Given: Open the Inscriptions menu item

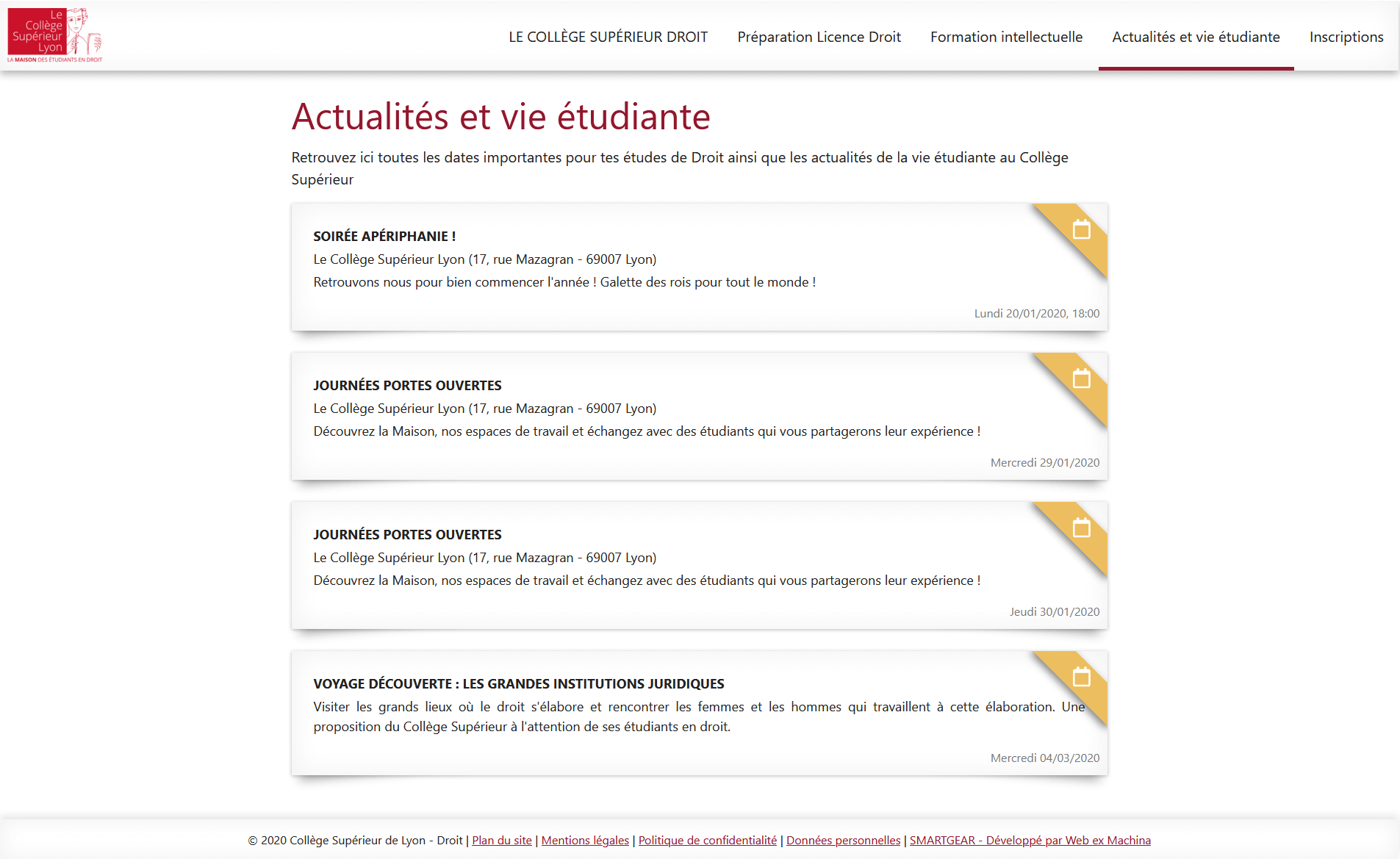Looking at the screenshot, I should pos(1346,37).
